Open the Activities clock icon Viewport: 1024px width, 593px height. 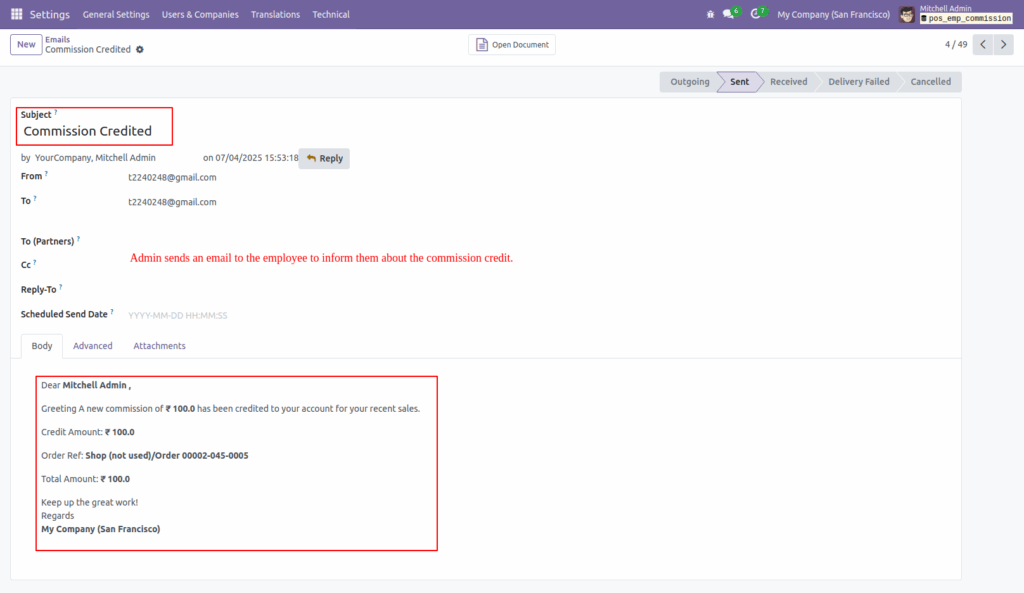(x=757, y=14)
